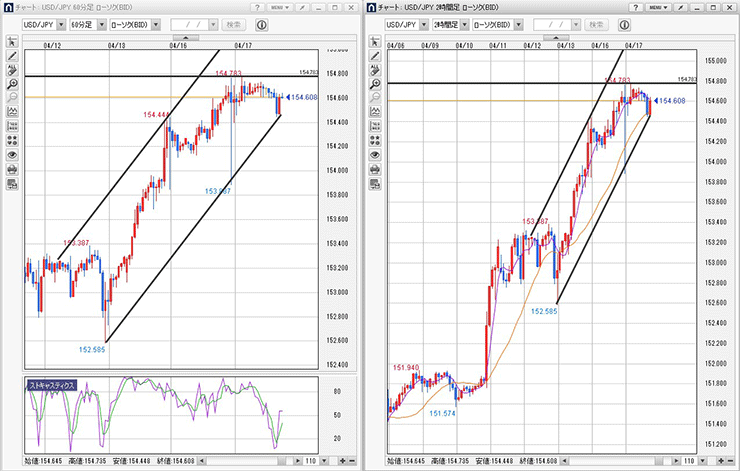Select the cursor pointer tool in left chart

12,42
